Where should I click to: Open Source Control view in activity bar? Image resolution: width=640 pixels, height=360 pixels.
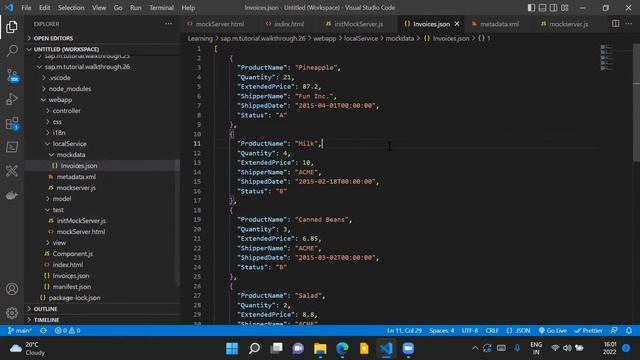[12, 75]
